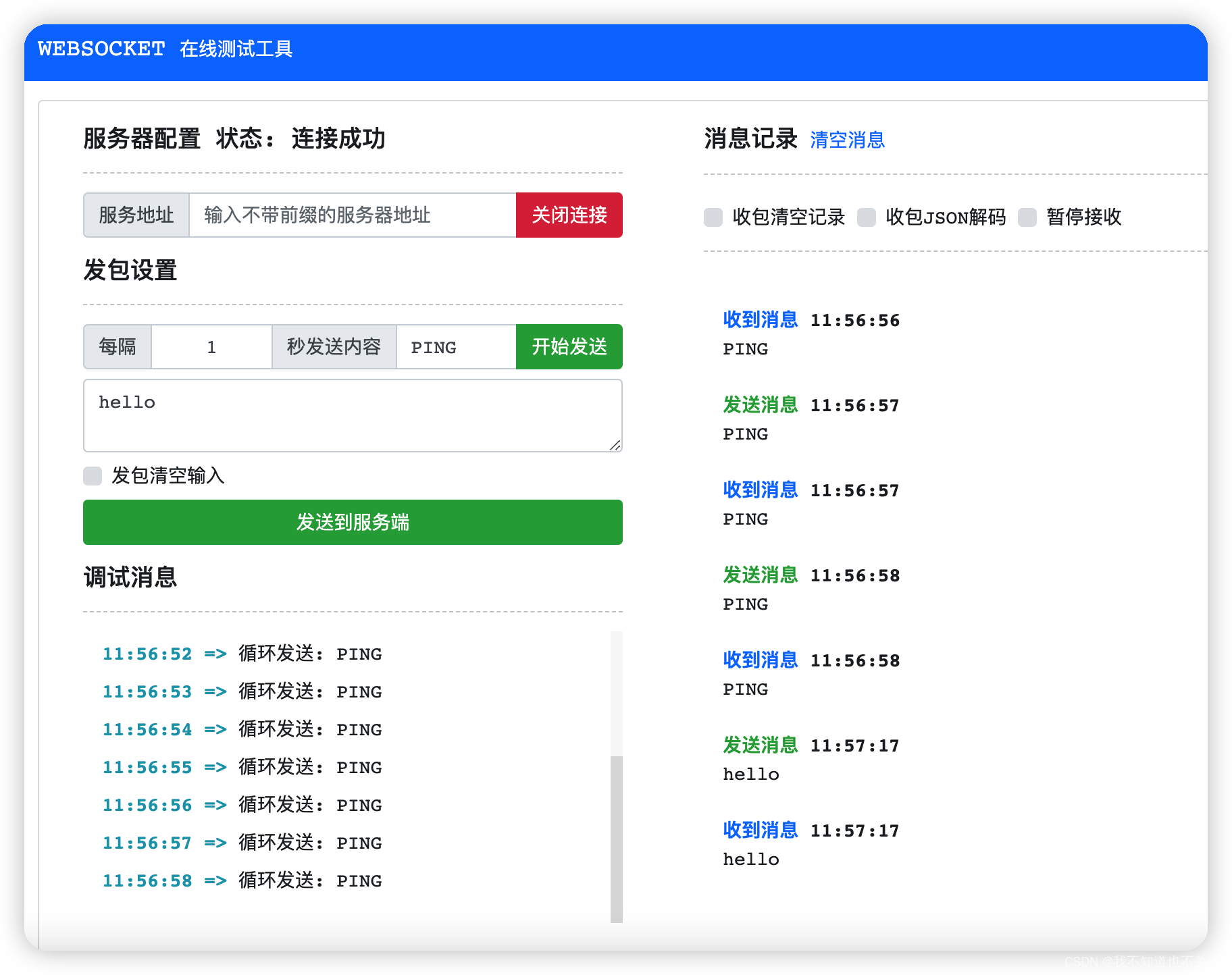Open the 清空消息 link to clear messages
Image resolution: width=1232 pixels, height=975 pixels.
[x=848, y=140]
